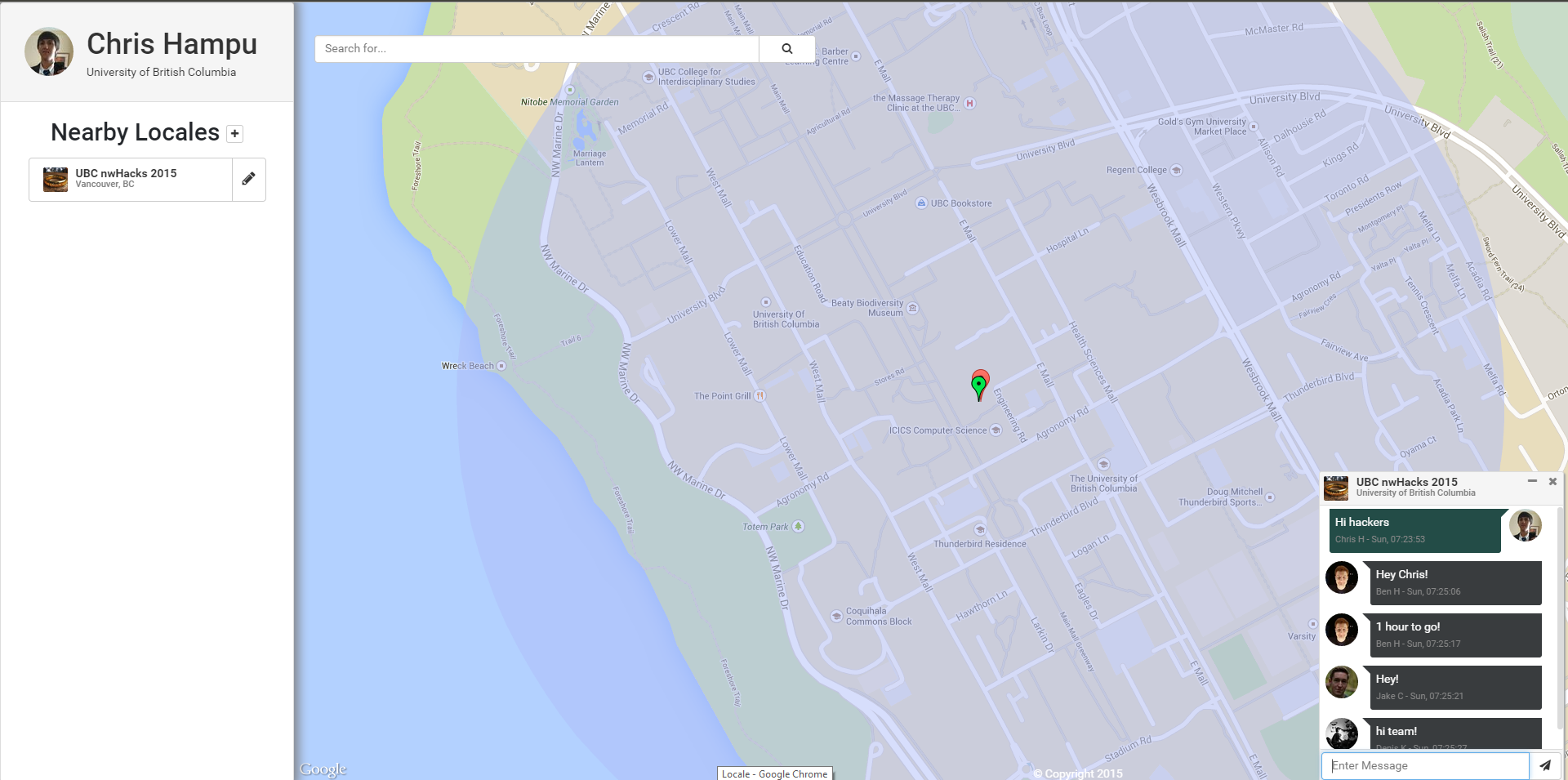
Task: Click the chat window scrollbar
Action: pyautogui.click(x=1561, y=617)
